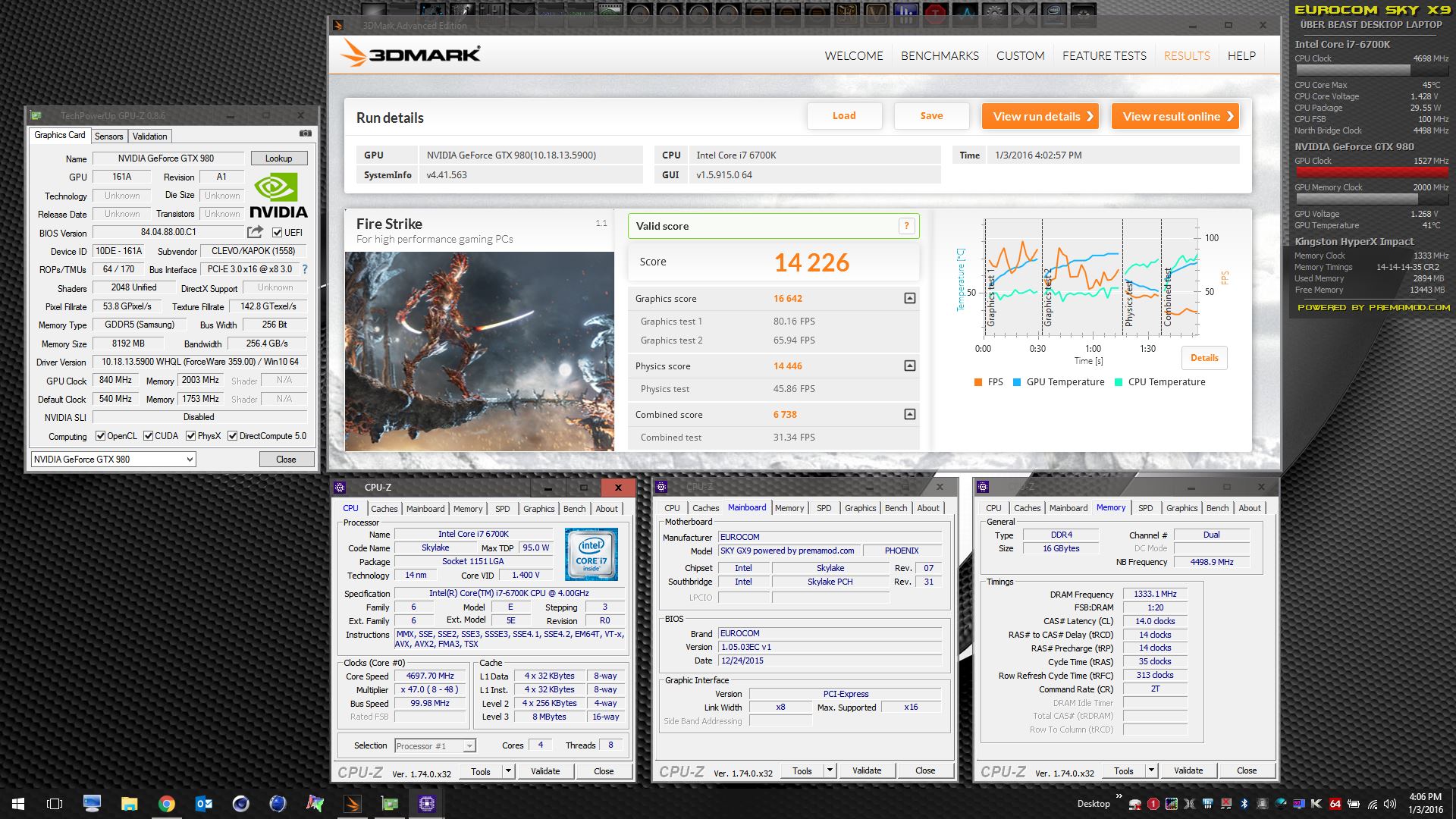Click the Save button in 3DMark
The image size is (1456, 819).
(x=931, y=116)
